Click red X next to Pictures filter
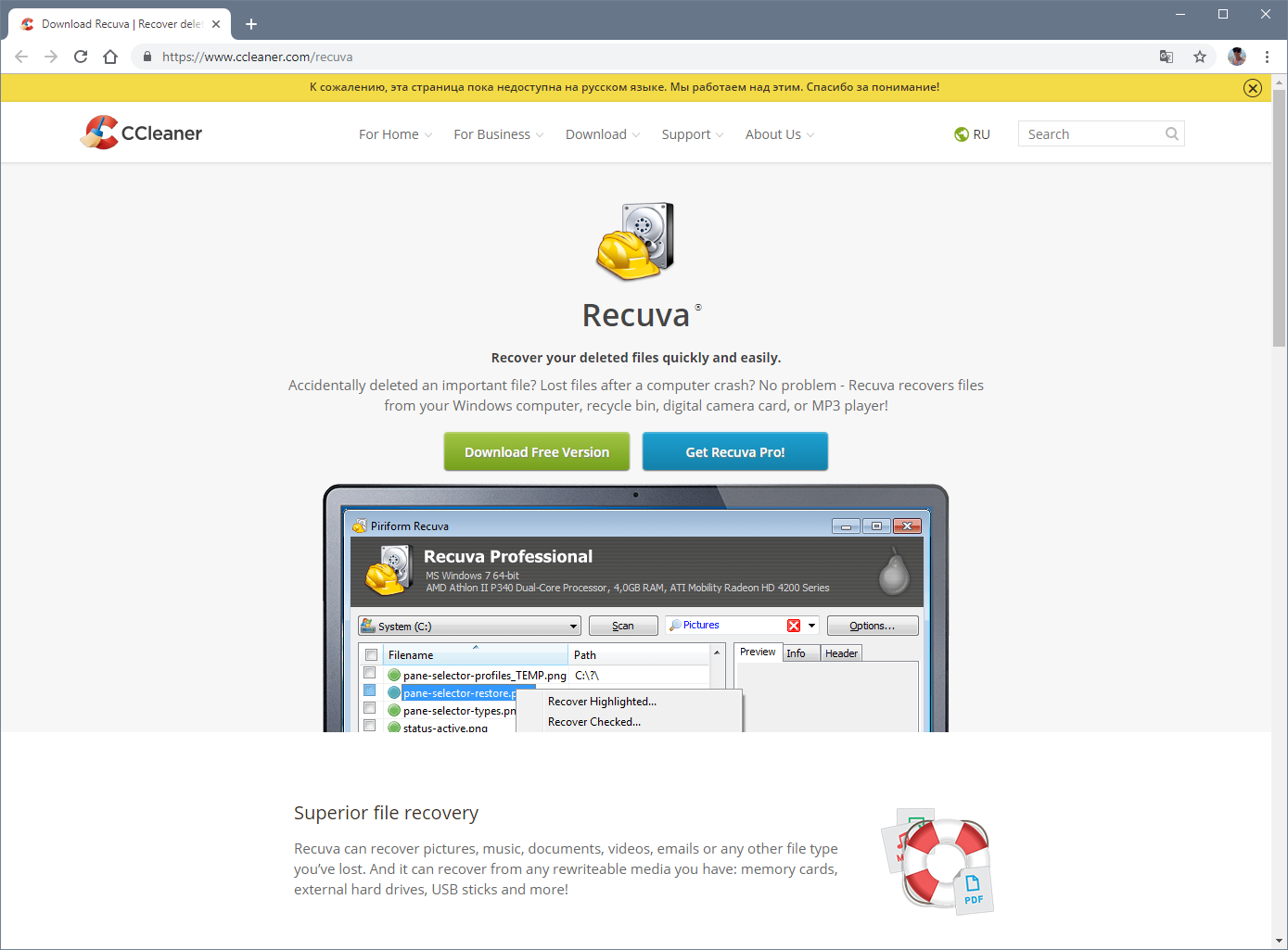Viewport: 1288px width, 950px height. (794, 626)
